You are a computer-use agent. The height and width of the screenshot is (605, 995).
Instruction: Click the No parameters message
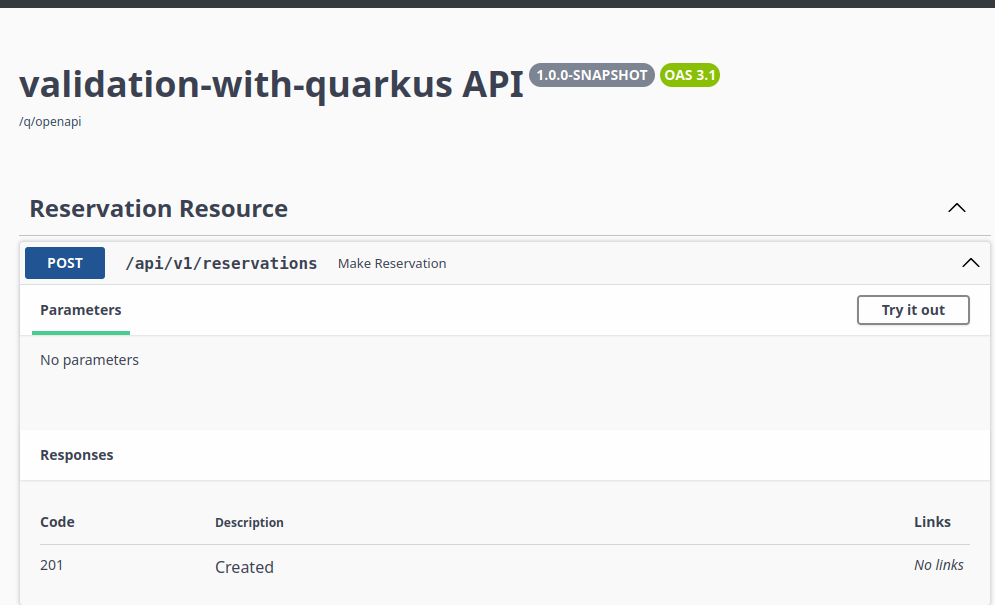pyautogui.click(x=89, y=360)
